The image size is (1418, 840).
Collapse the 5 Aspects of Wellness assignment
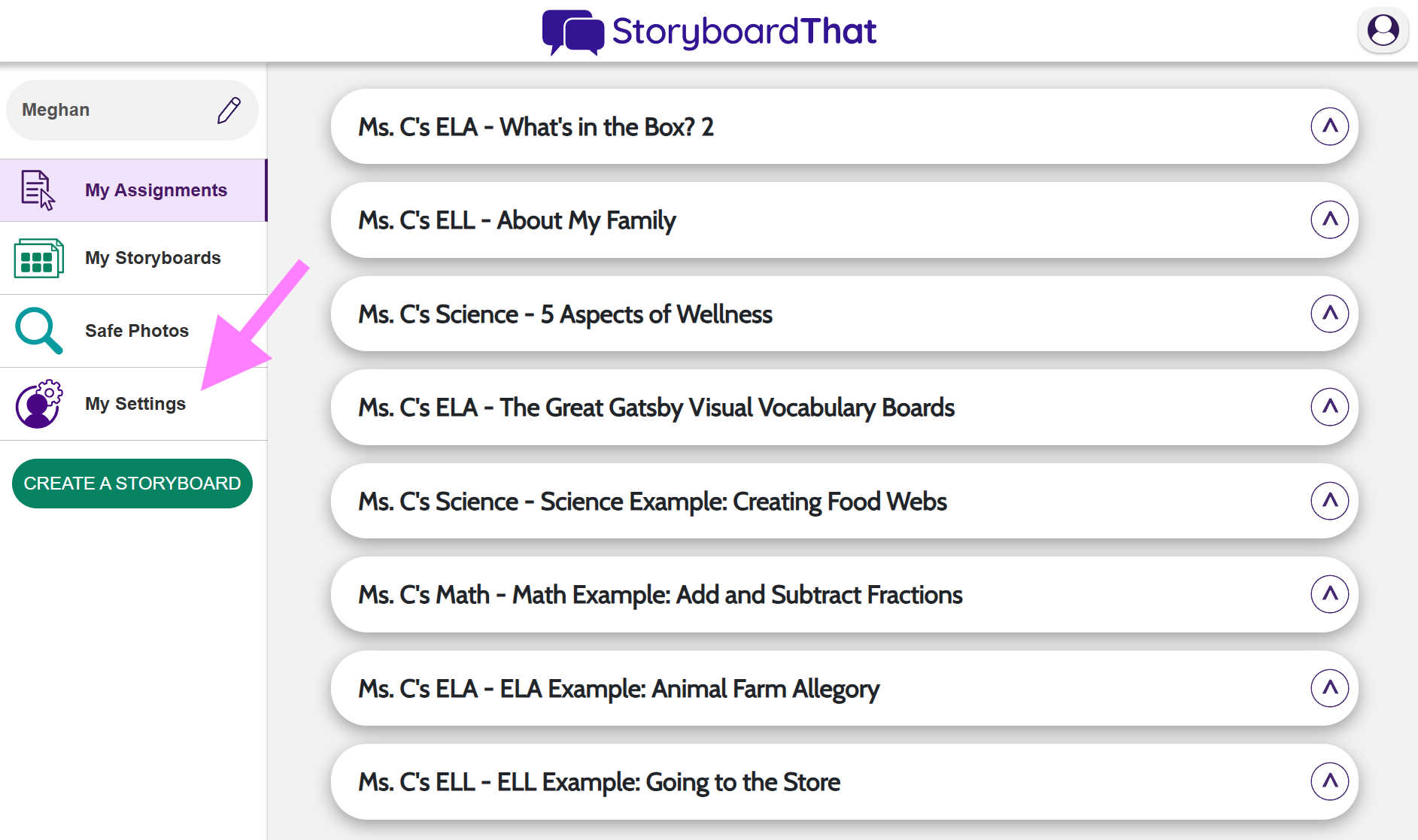coord(1329,314)
